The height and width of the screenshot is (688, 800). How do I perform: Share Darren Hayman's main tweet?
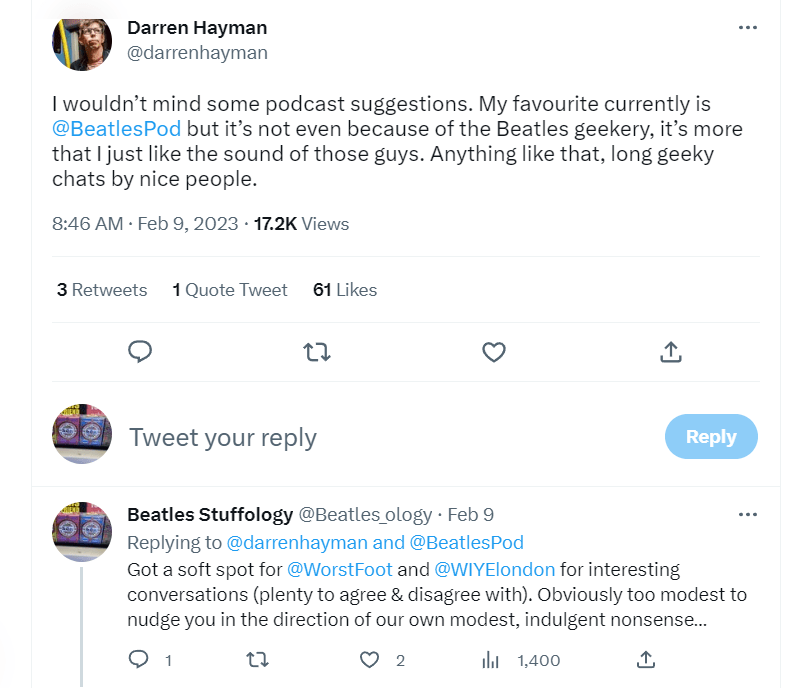coord(671,351)
